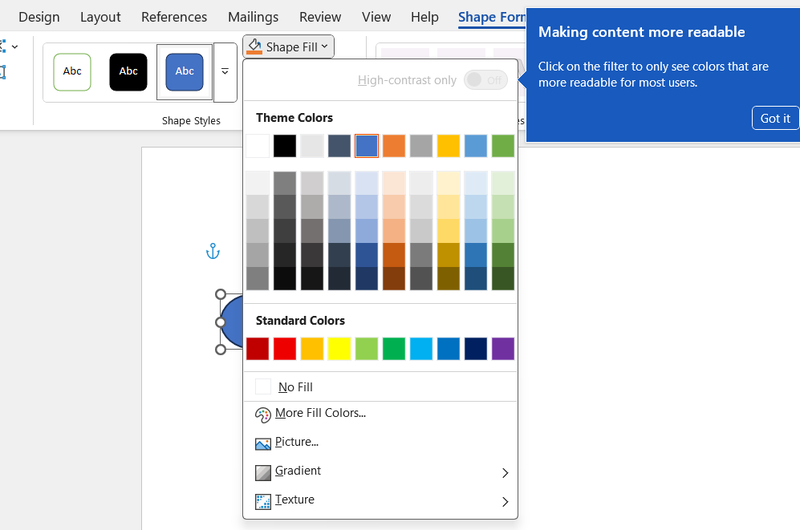Viewport: 800px width, 530px height.
Task: Pick the blue standard color
Action: [x=448, y=349]
